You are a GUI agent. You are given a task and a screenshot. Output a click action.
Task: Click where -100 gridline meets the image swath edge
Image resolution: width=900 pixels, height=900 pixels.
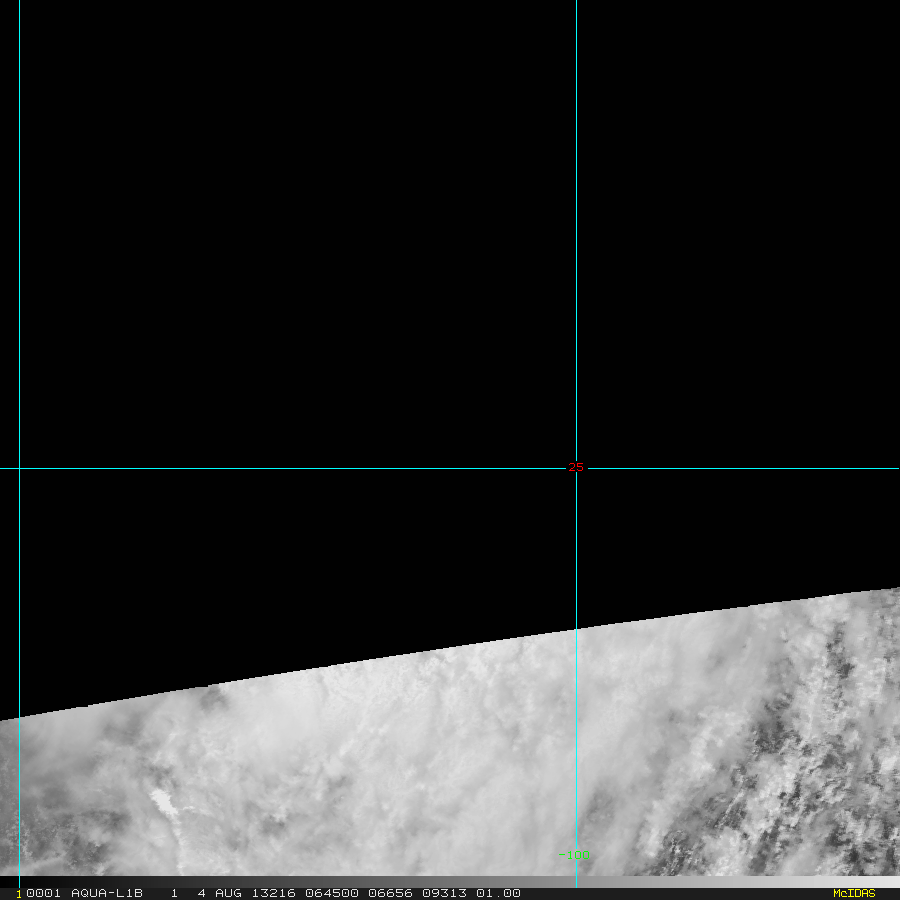[x=576, y=629]
